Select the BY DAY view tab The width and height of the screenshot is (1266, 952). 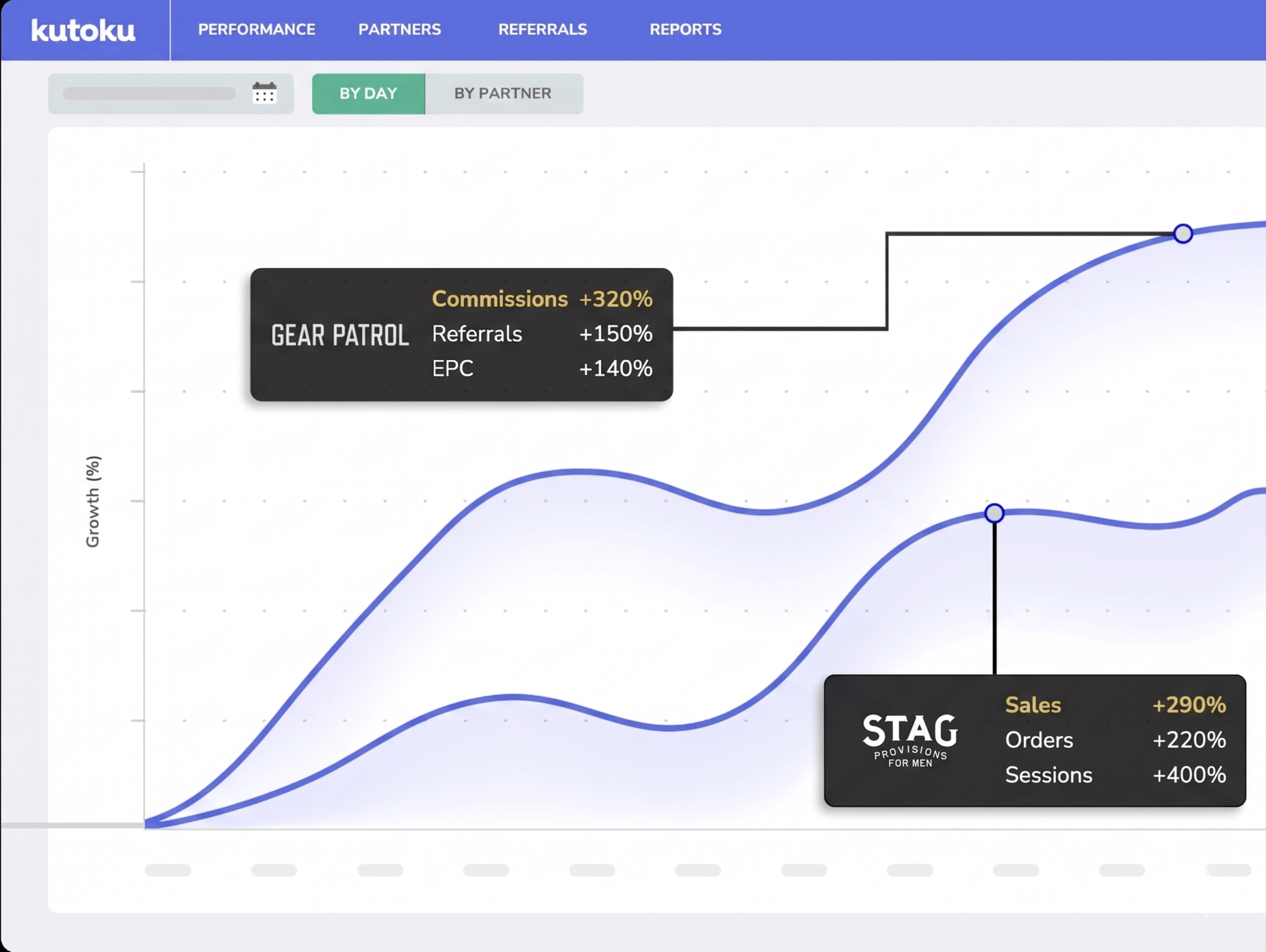click(x=368, y=93)
